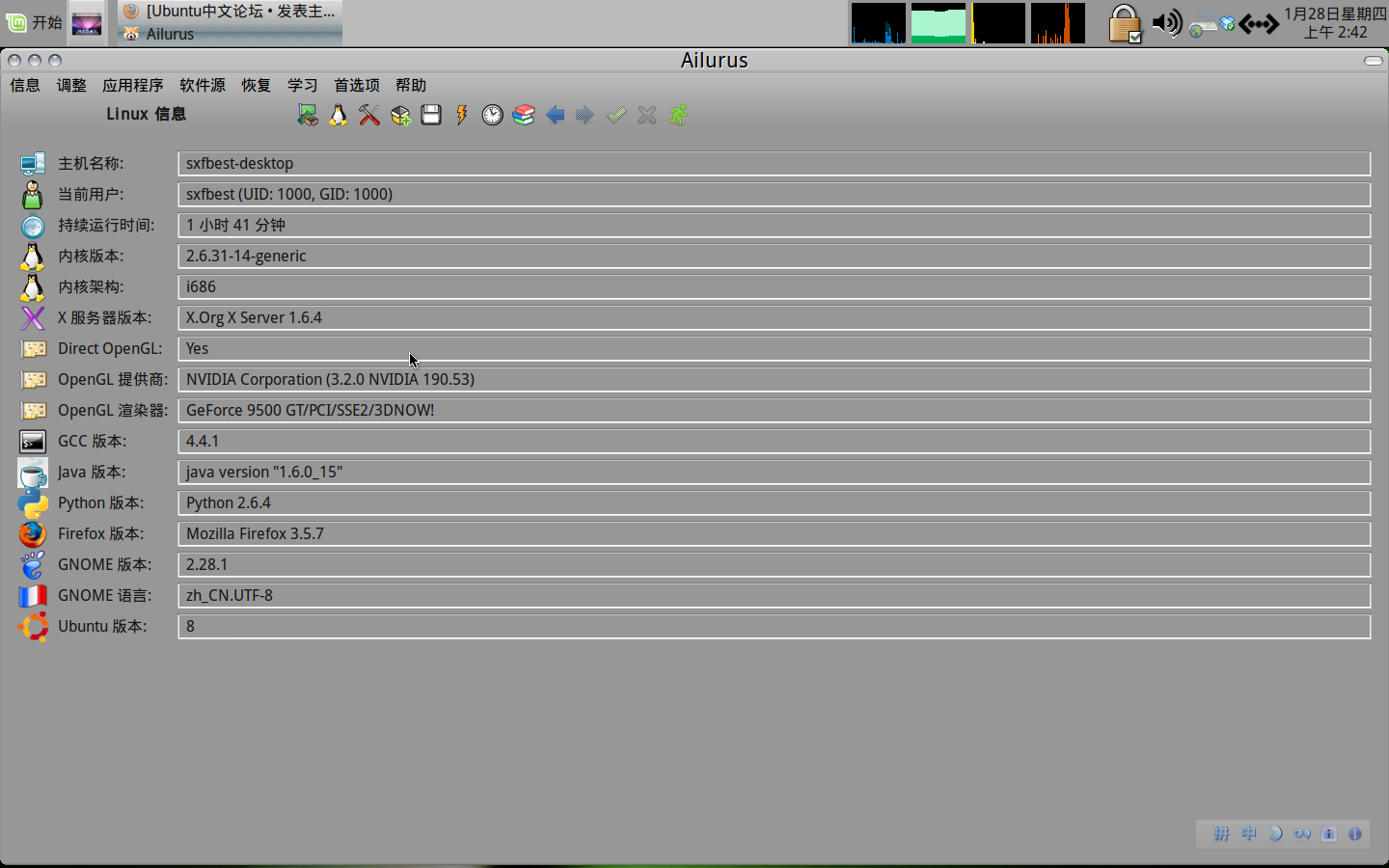Click the flag icon beside GNOME 语言
1389x868 pixels.
click(x=33, y=596)
